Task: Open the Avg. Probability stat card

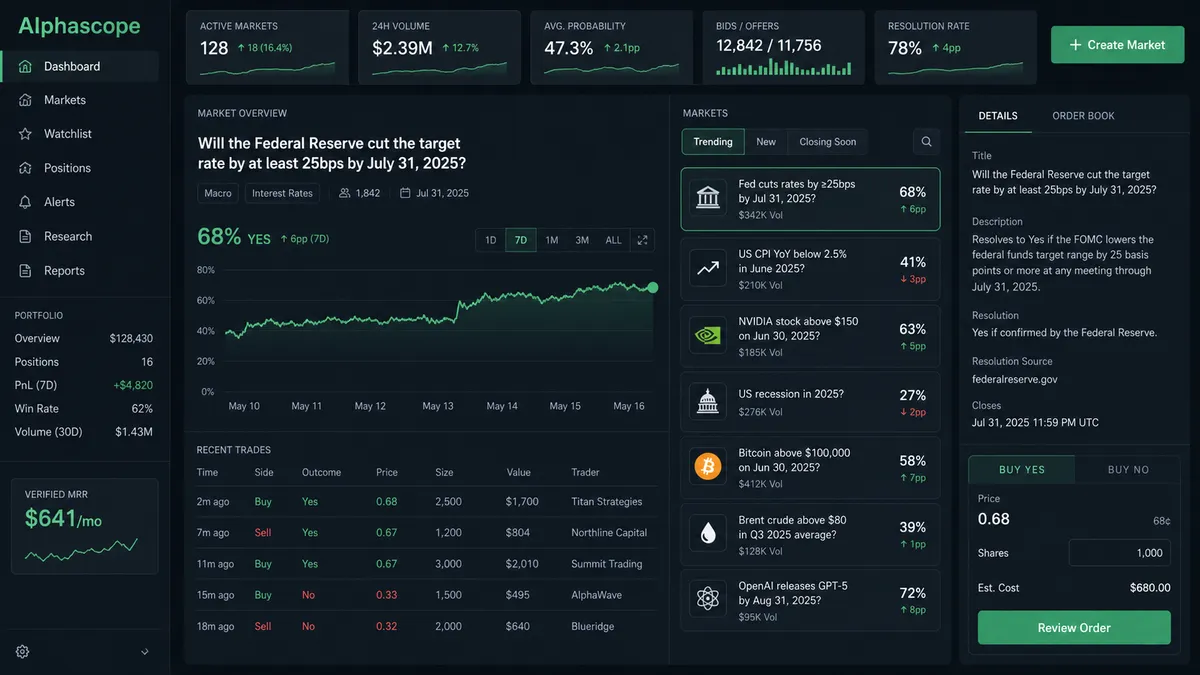Action: (x=612, y=47)
